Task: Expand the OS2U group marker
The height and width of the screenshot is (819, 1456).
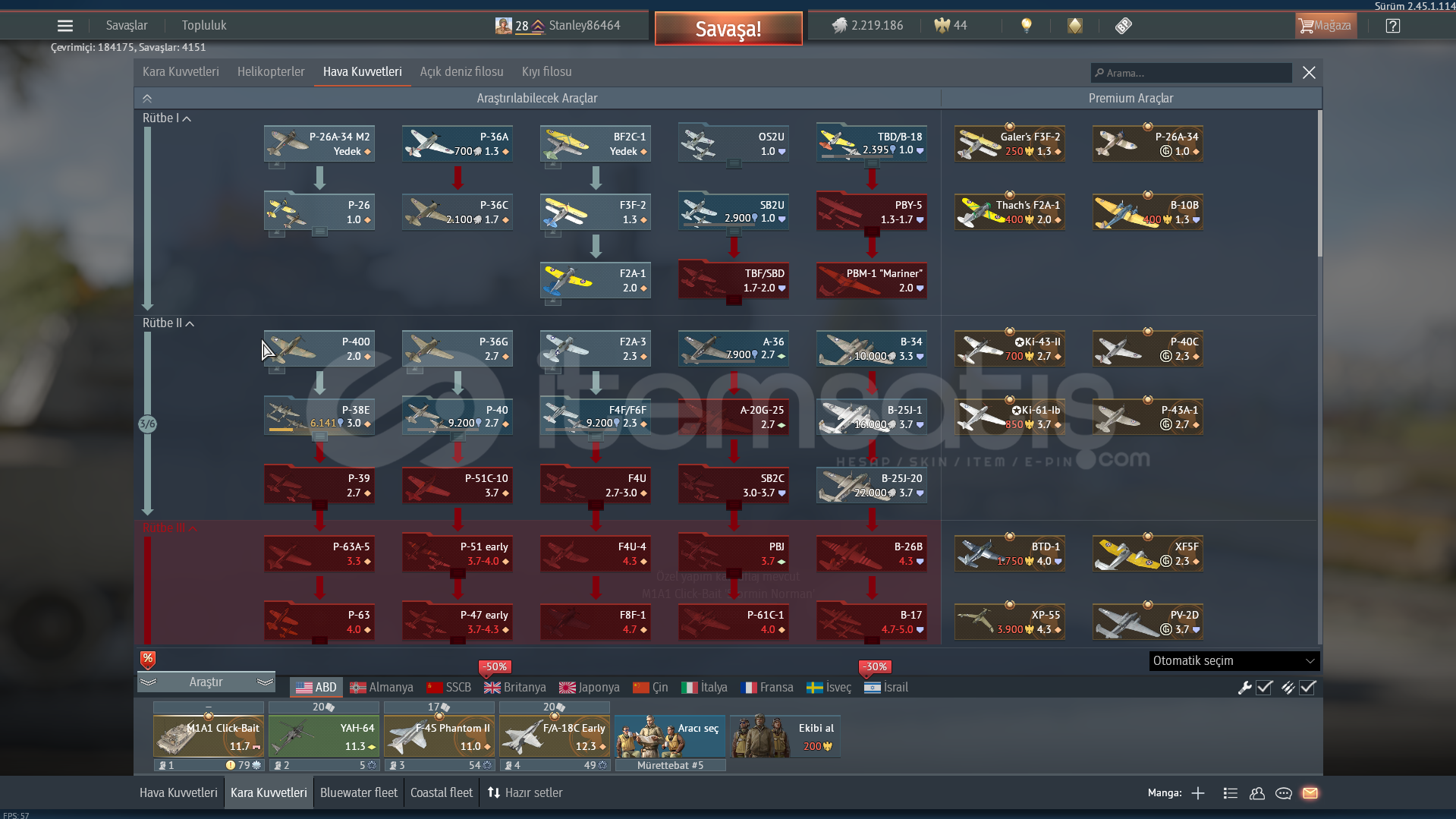Action: pos(734,163)
